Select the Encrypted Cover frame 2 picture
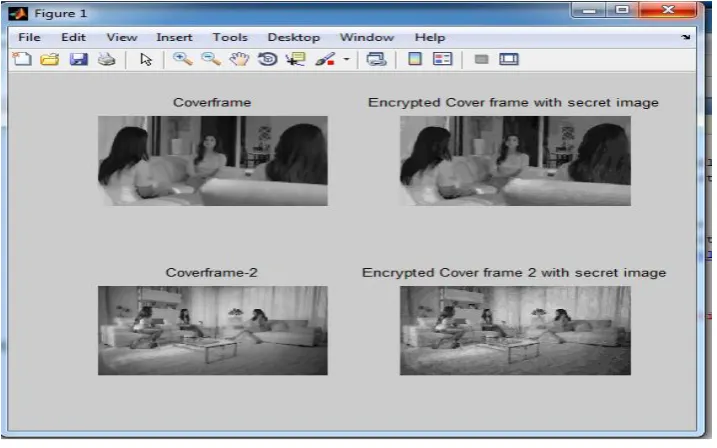The height and width of the screenshot is (448, 717). click(515, 331)
